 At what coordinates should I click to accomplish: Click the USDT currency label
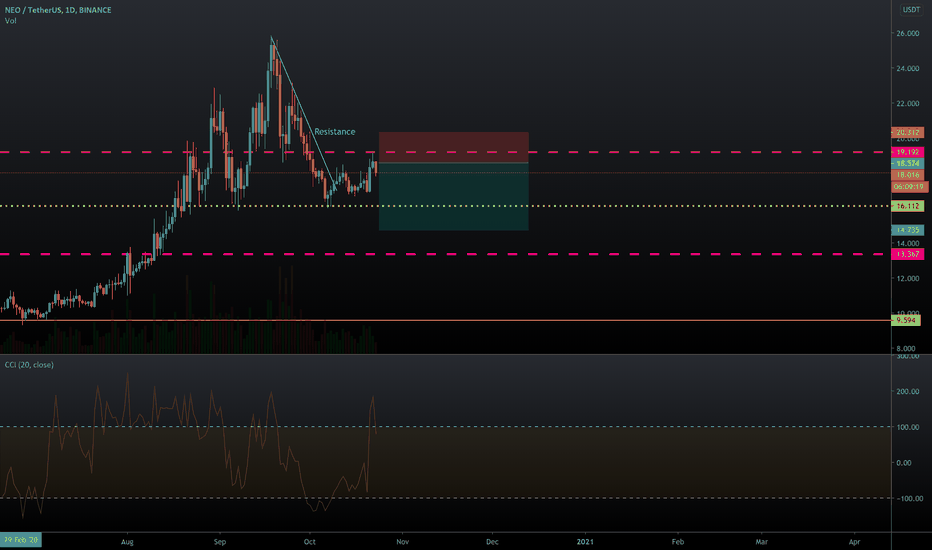tap(911, 10)
